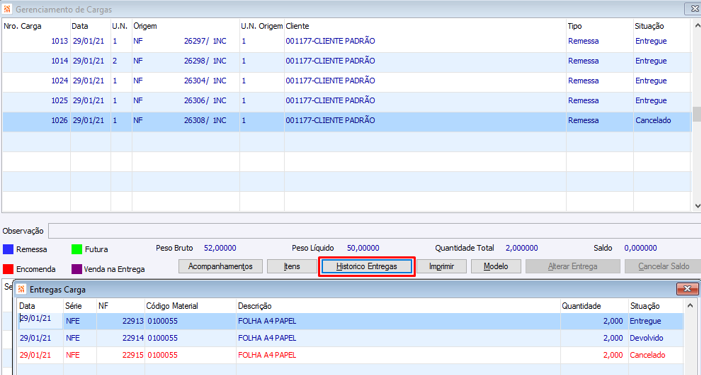Click origin number 26306/ 1NC
701x375 pixels.
click(205, 101)
